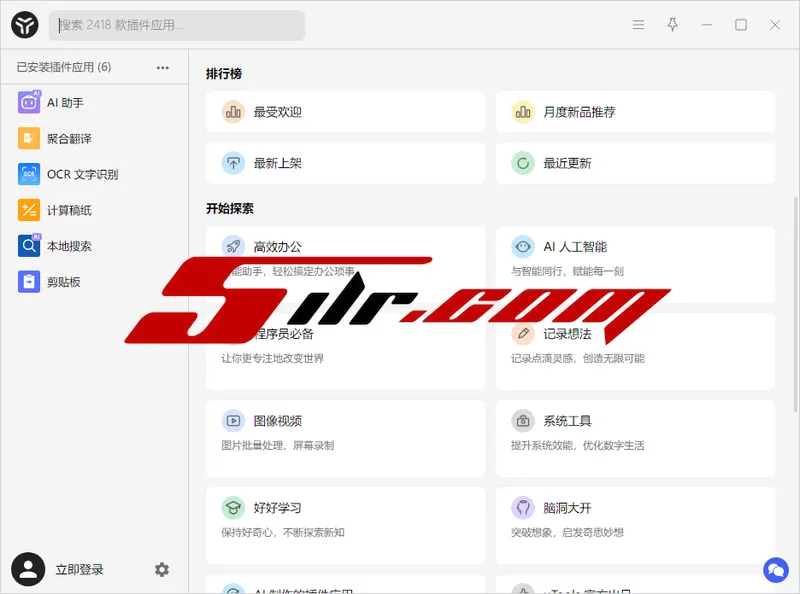Open 最受欢迎 ranking card
Screen dimensions: 800x594
pos(345,112)
